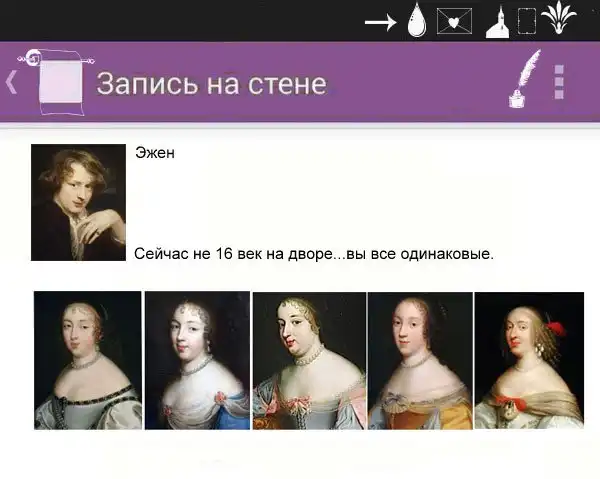Tap the dashed frame status icon
Image resolution: width=600 pixels, height=479 pixels.
click(526, 22)
